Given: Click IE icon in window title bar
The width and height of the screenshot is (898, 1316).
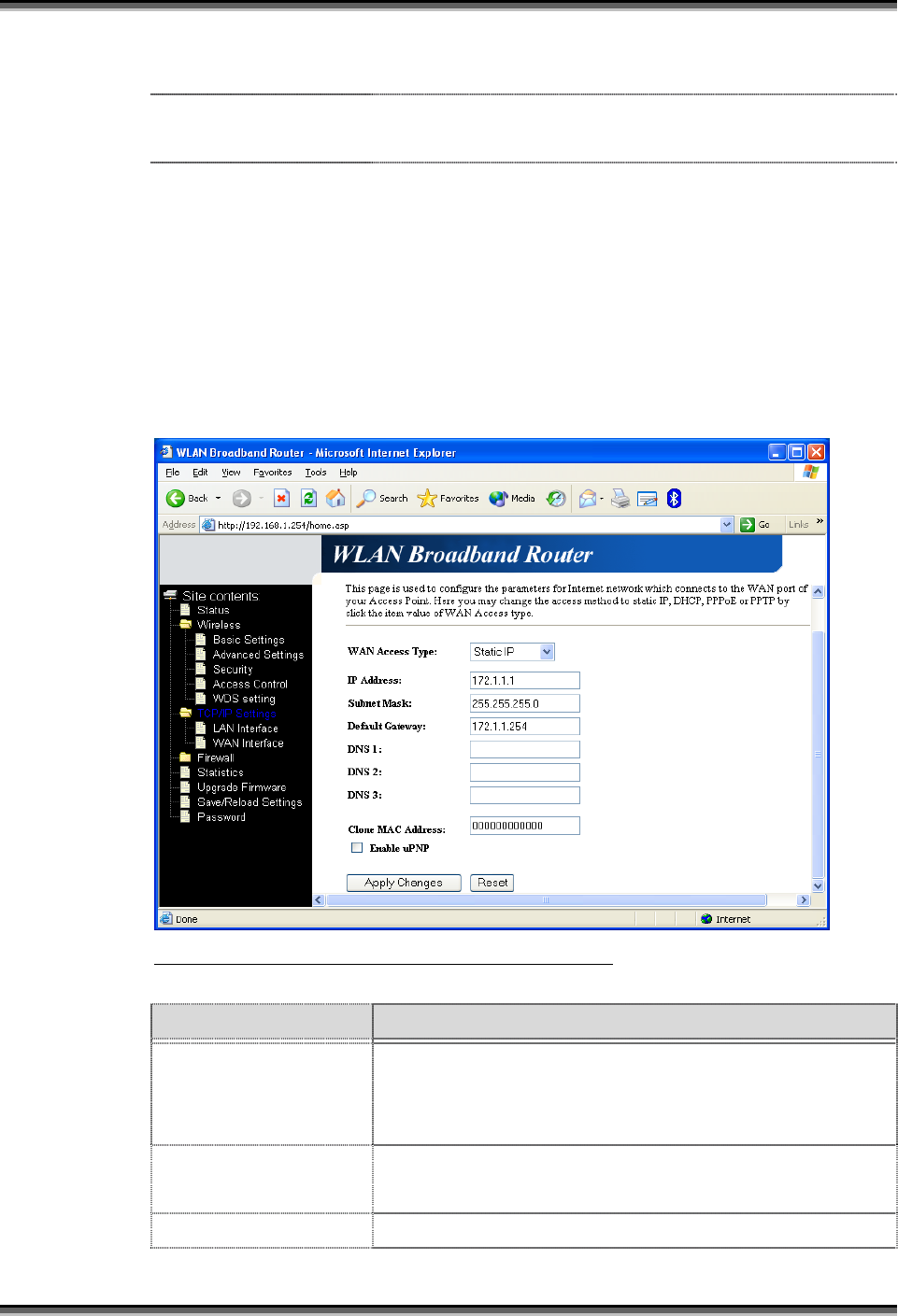Looking at the screenshot, I should pos(166,452).
